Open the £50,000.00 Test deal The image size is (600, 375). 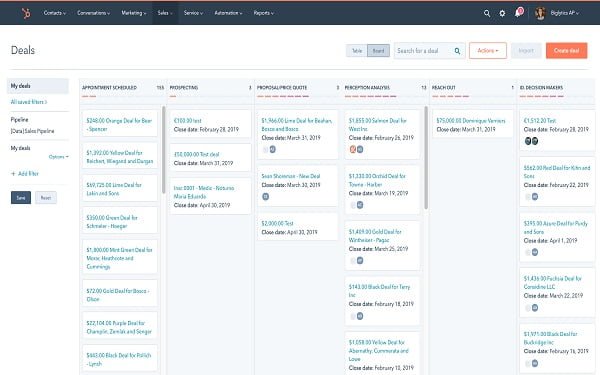(x=196, y=155)
